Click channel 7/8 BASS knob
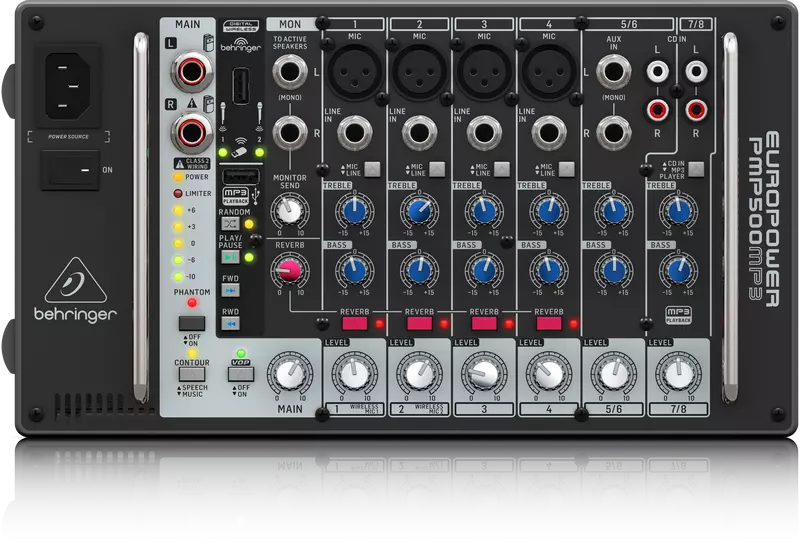This screenshot has height=546, width=800. pos(679,270)
